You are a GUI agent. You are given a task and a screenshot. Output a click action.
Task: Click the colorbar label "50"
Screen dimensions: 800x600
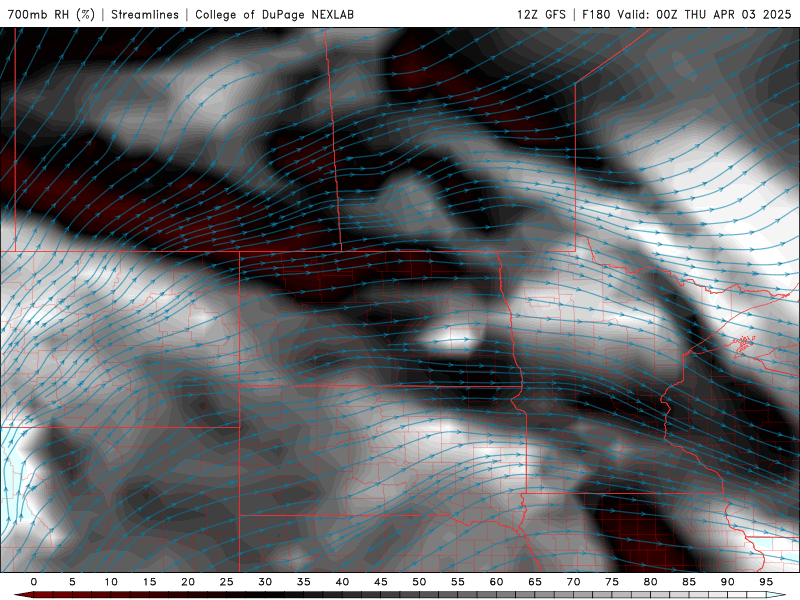[419, 582]
